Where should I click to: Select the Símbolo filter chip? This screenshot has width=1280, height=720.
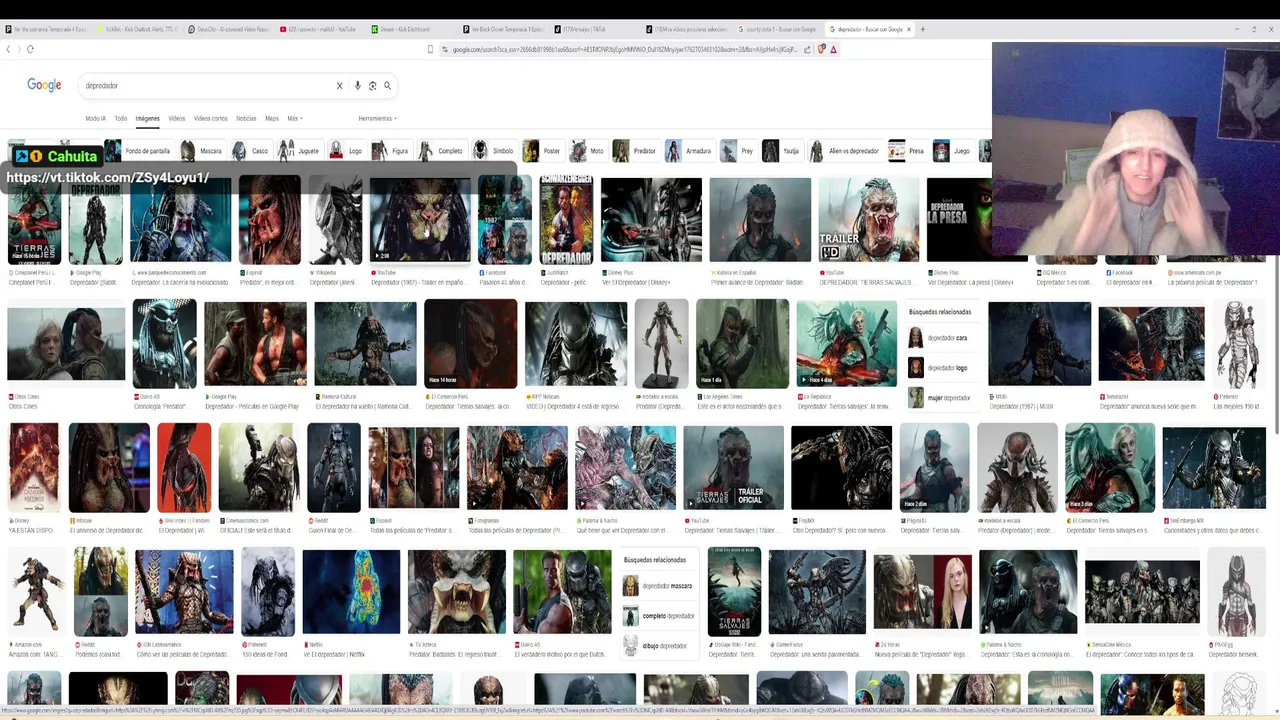494,151
